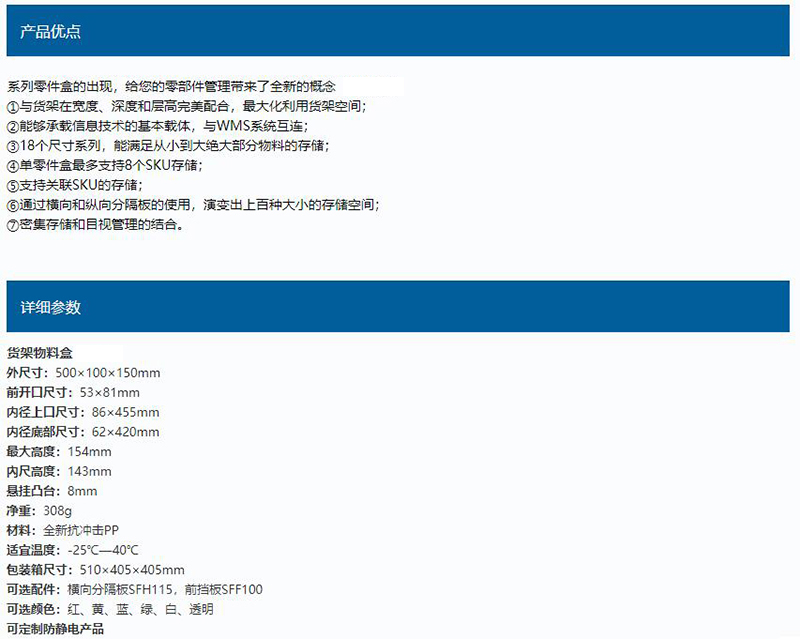800x639 pixels.
Task: Click the 详细参数 section header
Action: pos(51,307)
